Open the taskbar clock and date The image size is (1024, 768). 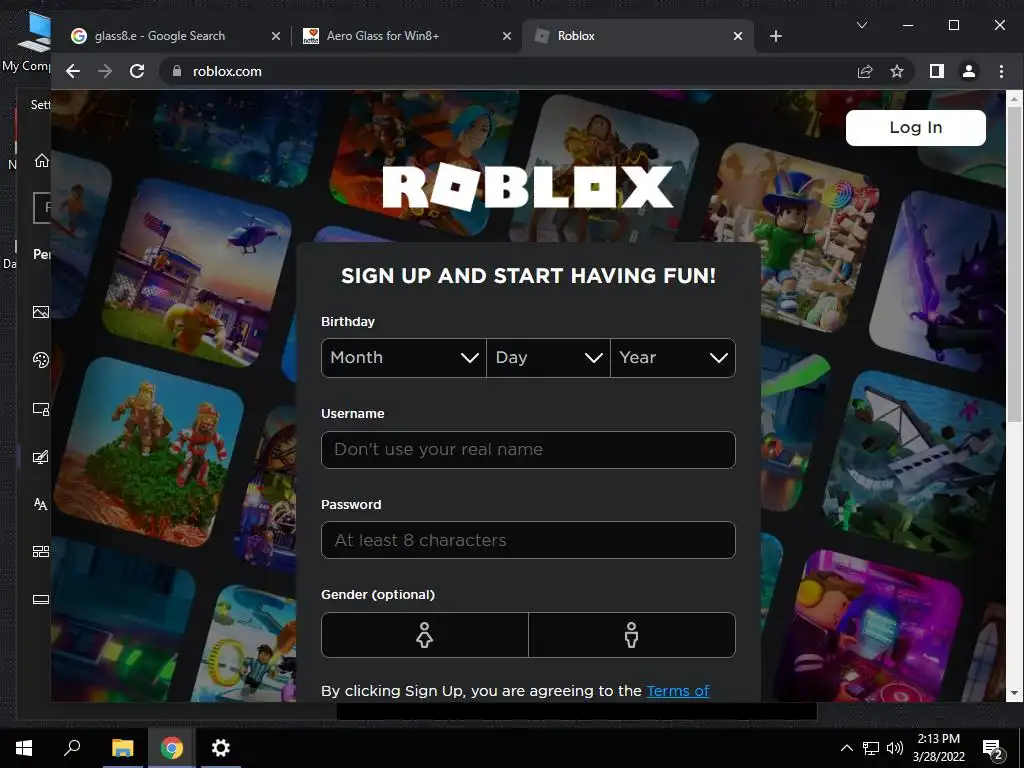pyautogui.click(x=938, y=748)
